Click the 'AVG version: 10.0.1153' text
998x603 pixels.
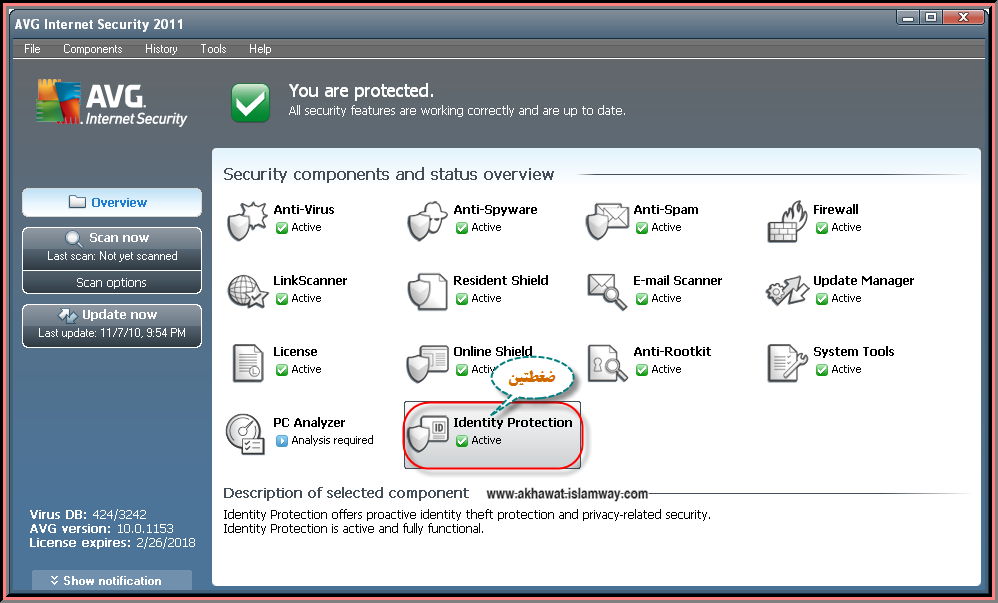click(101, 529)
